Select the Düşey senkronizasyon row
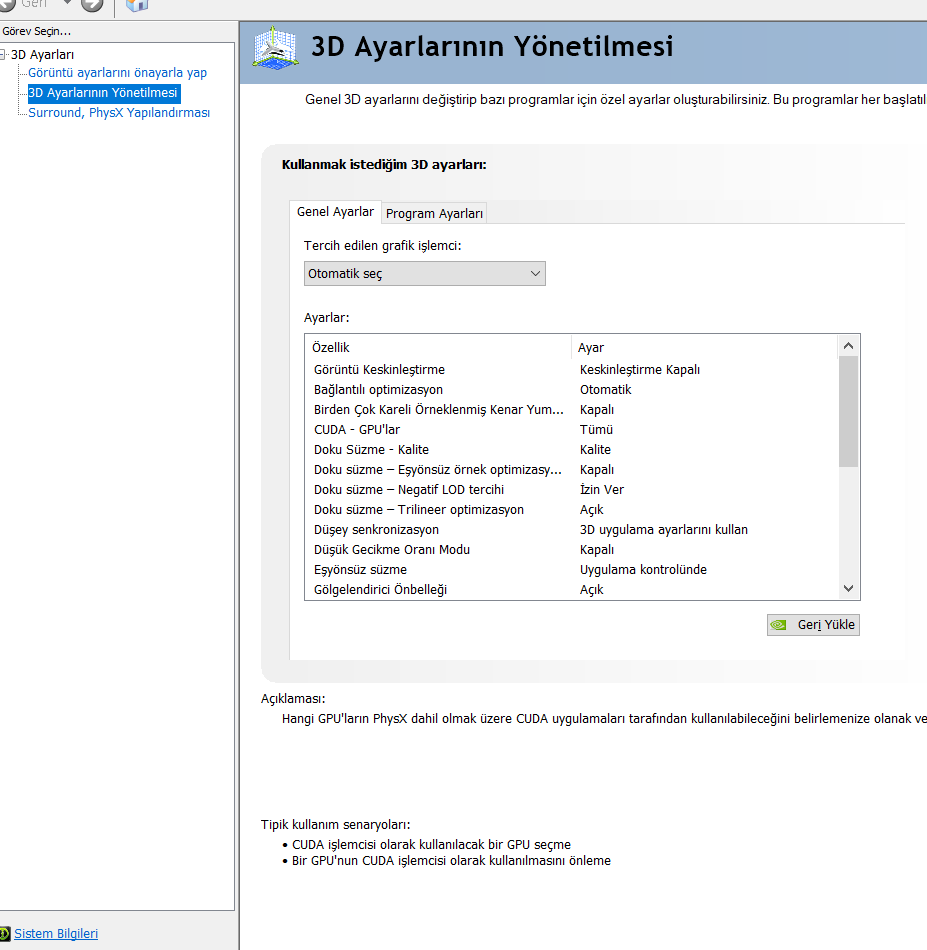 [572, 530]
